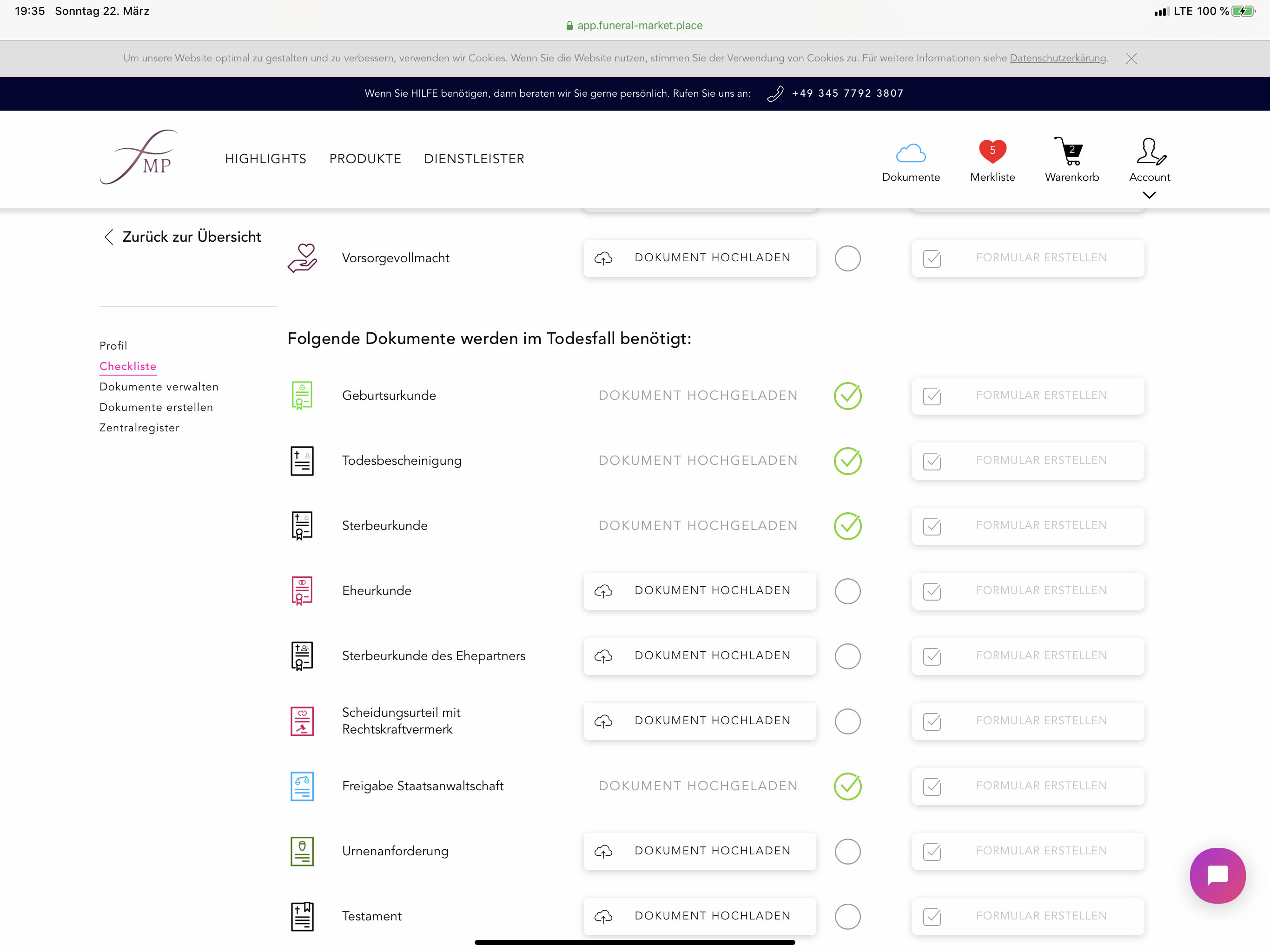The height and width of the screenshot is (952, 1270).
Task: Click the Testament document icon
Action: [302, 916]
